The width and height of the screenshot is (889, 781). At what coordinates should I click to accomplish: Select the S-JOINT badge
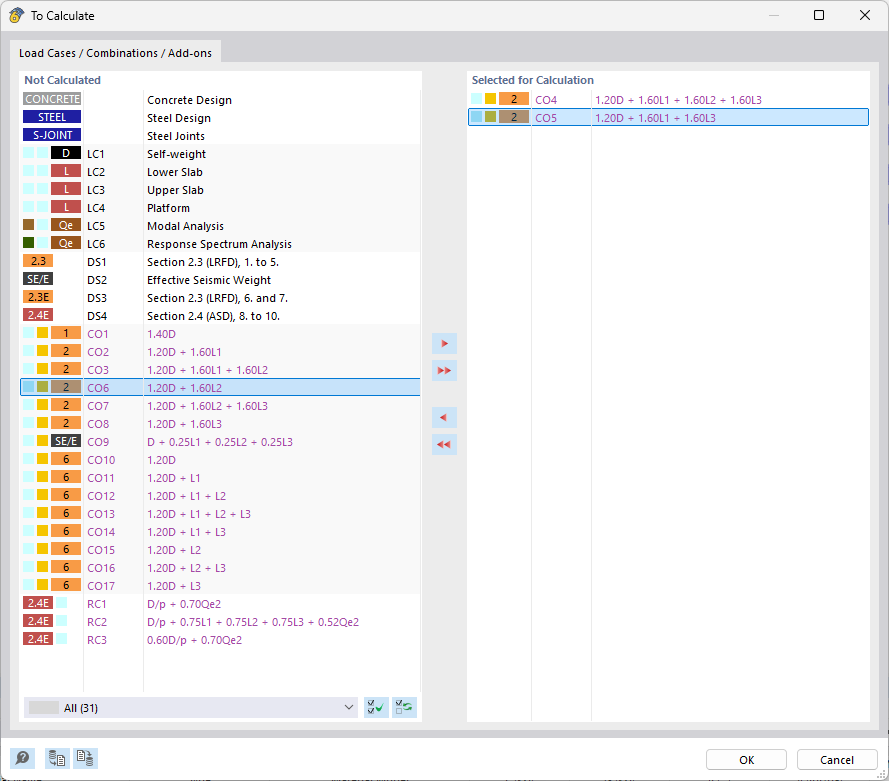pyautogui.click(x=52, y=135)
